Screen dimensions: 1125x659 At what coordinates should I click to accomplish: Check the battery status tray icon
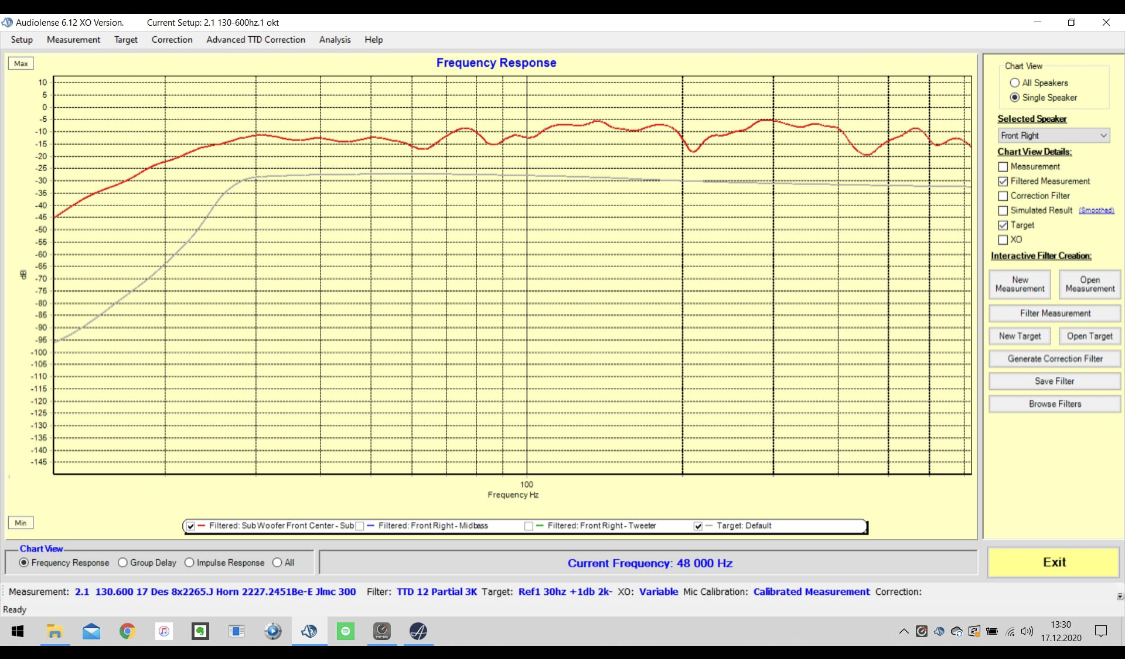(992, 632)
